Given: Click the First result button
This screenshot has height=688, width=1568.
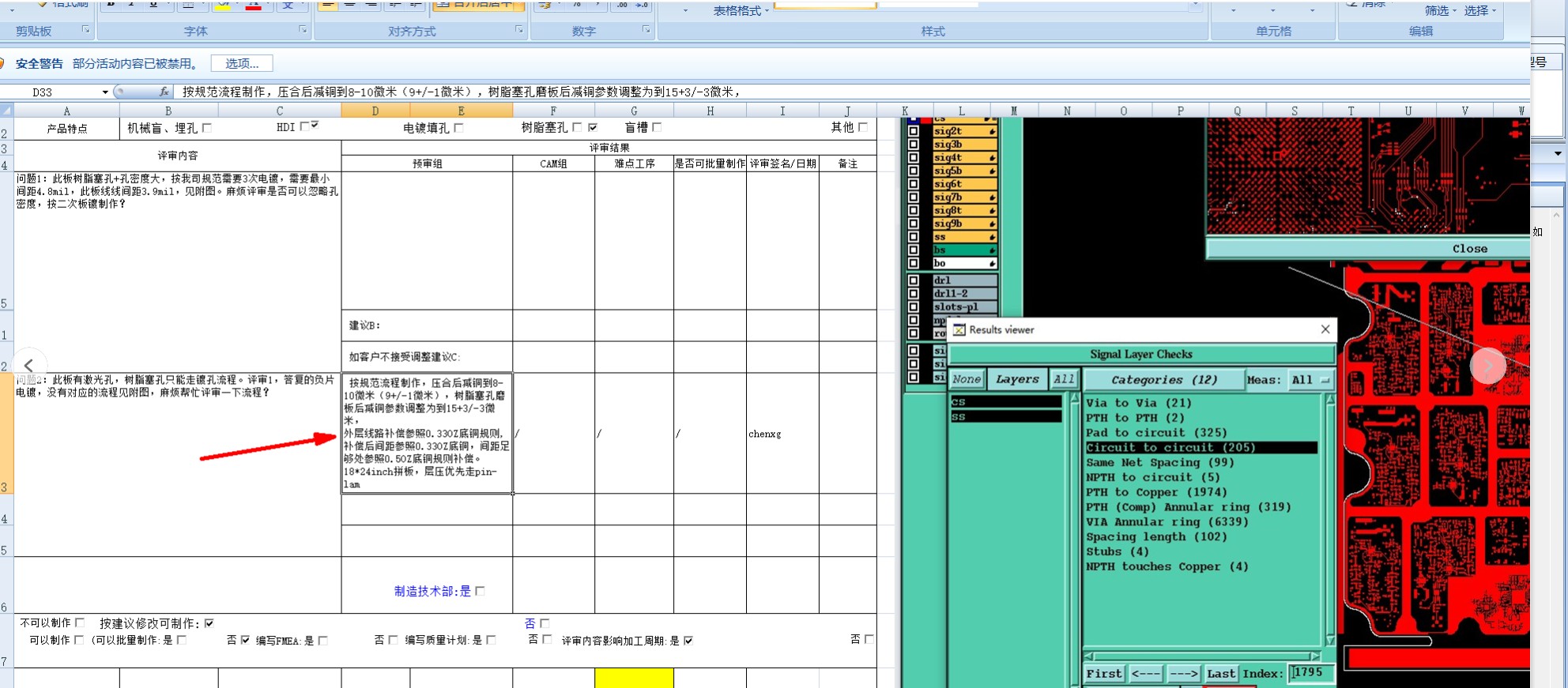Looking at the screenshot, I should click(x=1104, y=674).
